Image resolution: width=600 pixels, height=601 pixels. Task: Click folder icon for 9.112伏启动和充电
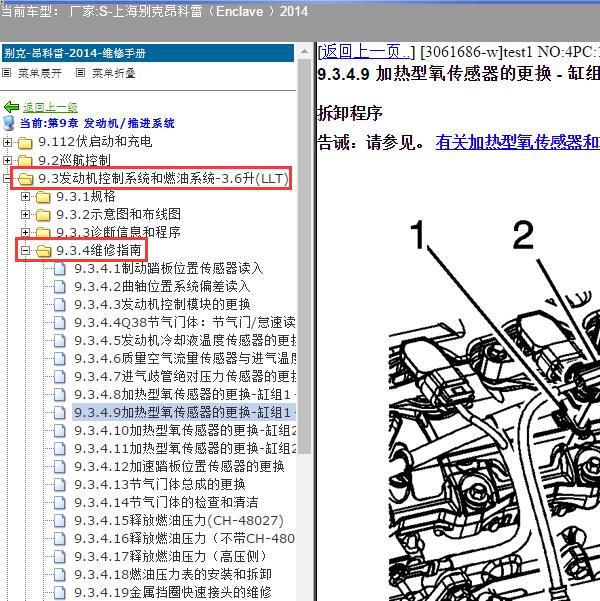pyautogui.click(x=25, y=143)
